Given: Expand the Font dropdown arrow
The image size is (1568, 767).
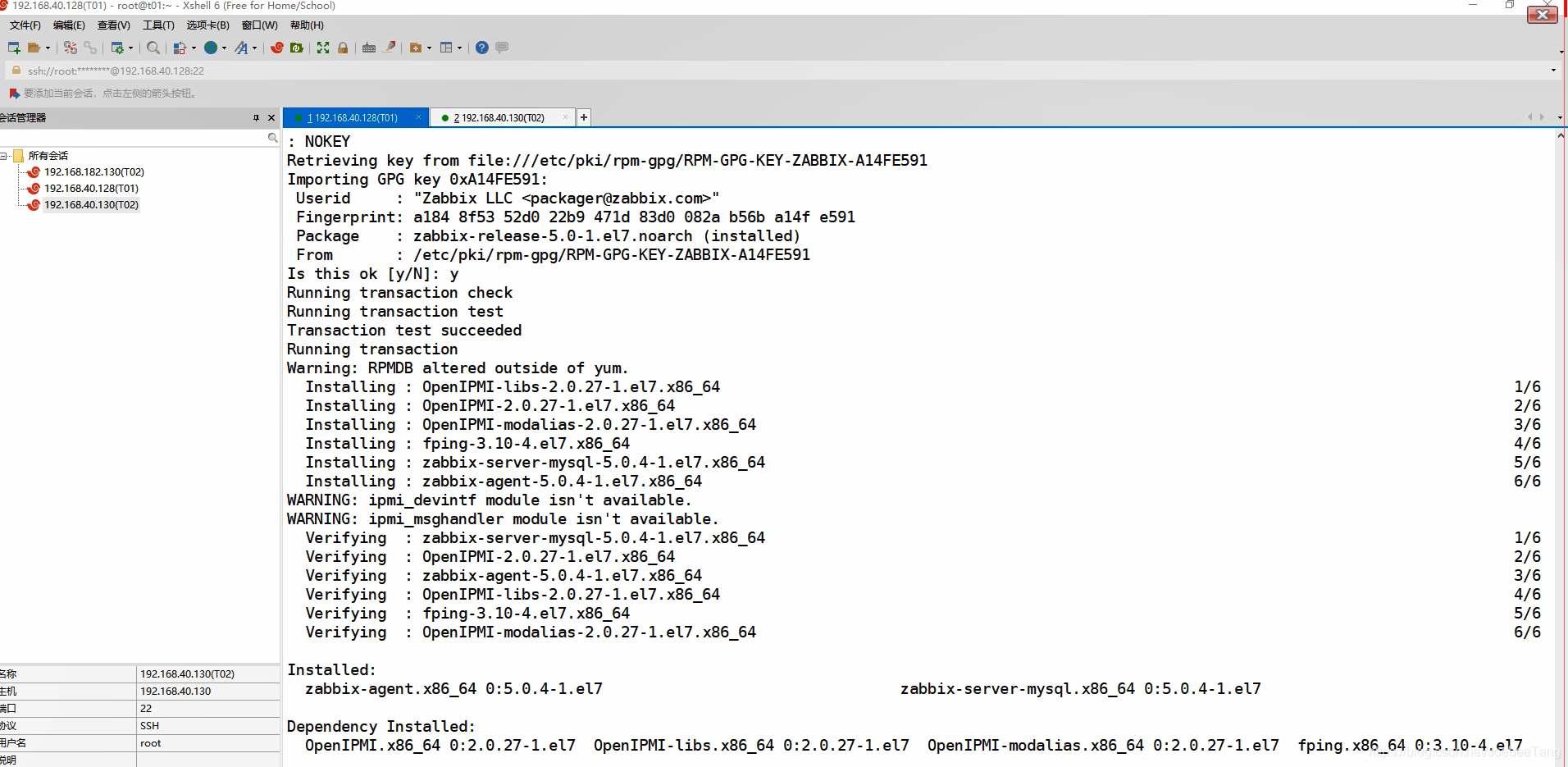Looking at the screenshot, I should click(x=254, y=48).
